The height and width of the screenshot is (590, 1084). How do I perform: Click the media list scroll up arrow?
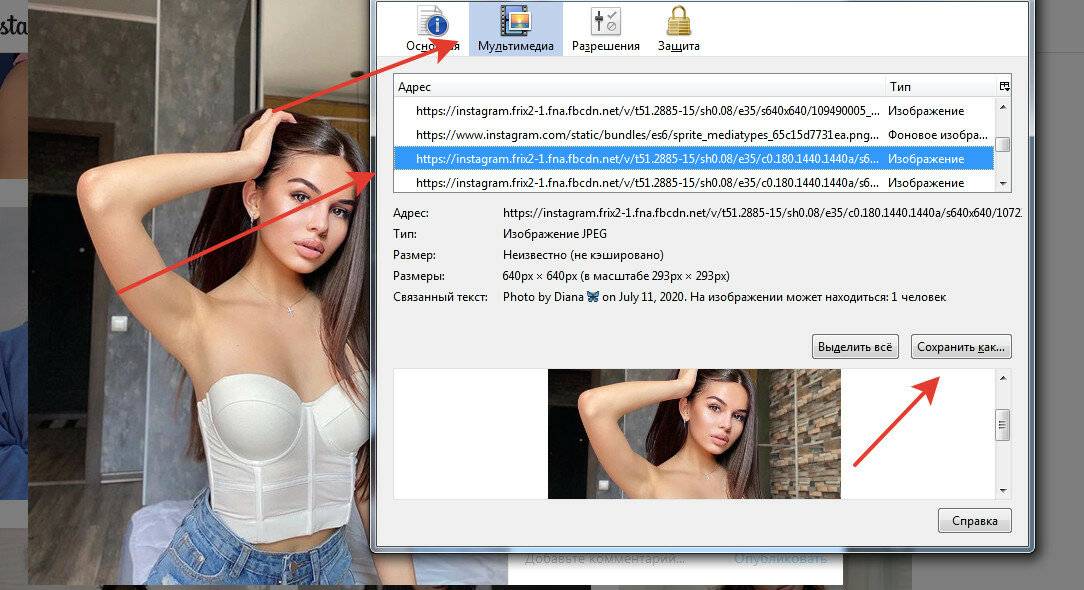click(x=1003, y=107)
